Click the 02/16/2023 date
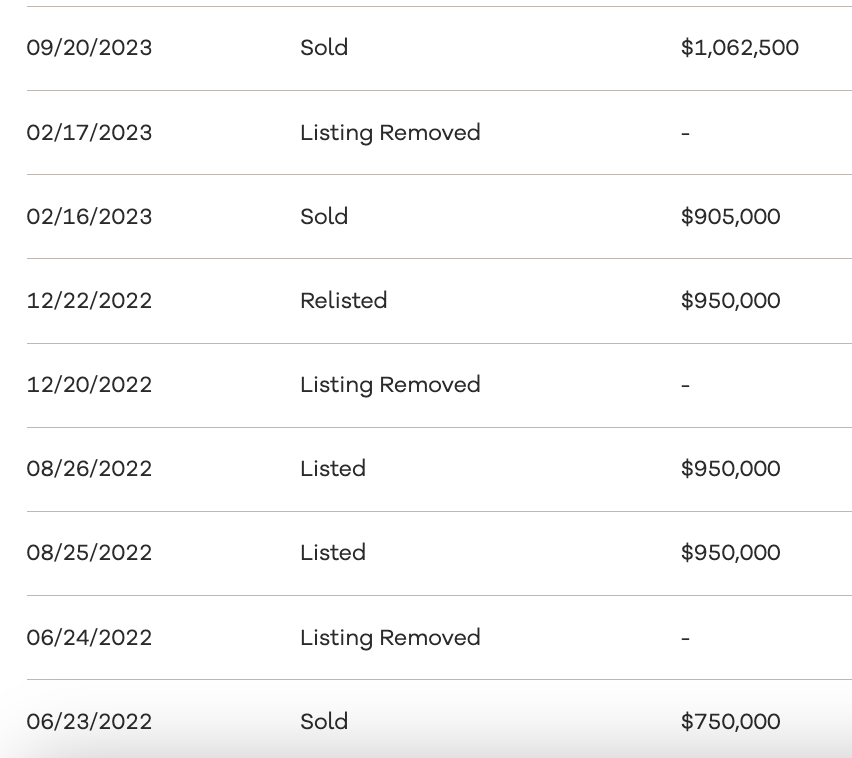Viewport: 852px width, 758px height. click(89, 217)
